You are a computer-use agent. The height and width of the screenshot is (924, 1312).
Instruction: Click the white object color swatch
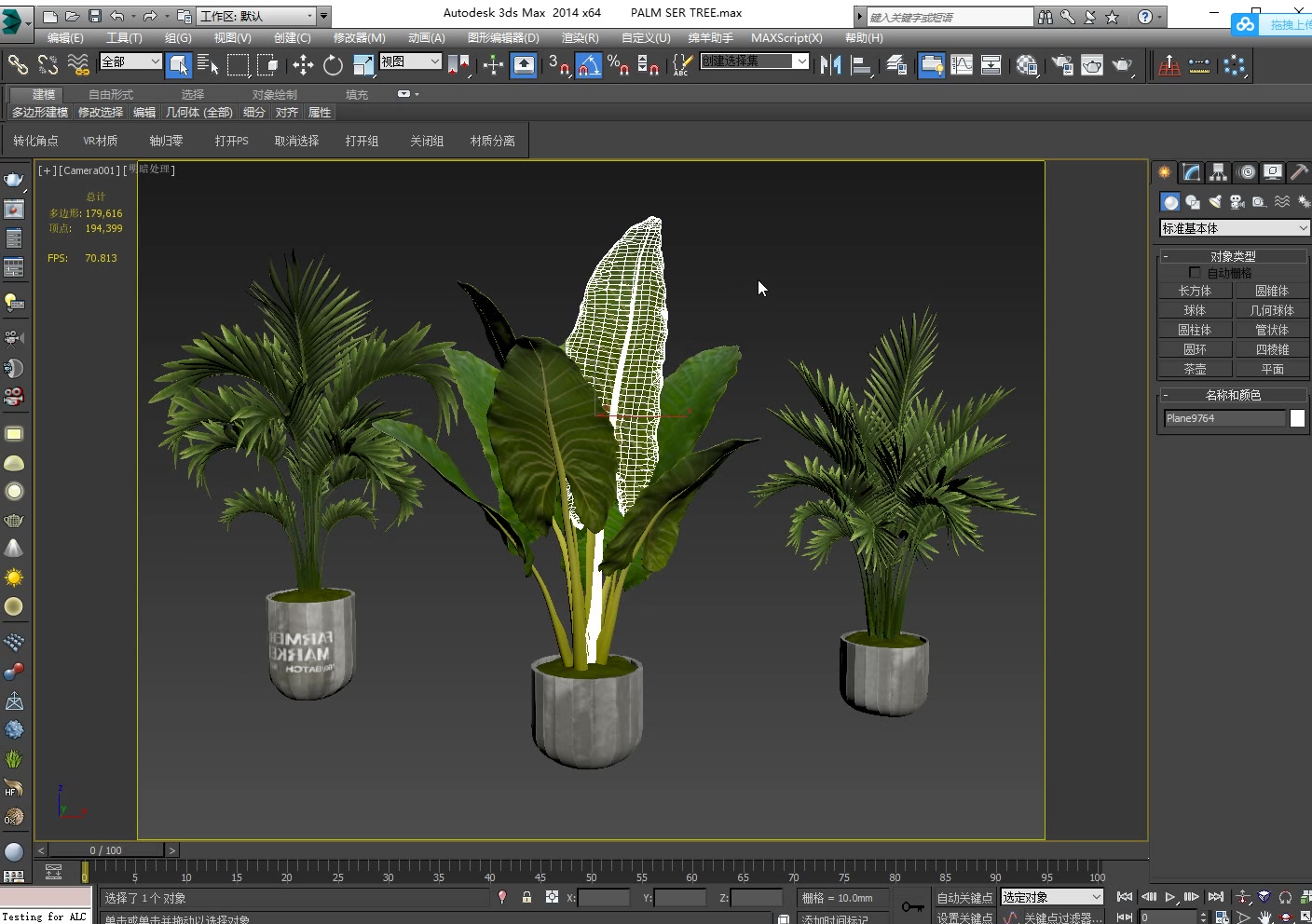[1297, 418]
